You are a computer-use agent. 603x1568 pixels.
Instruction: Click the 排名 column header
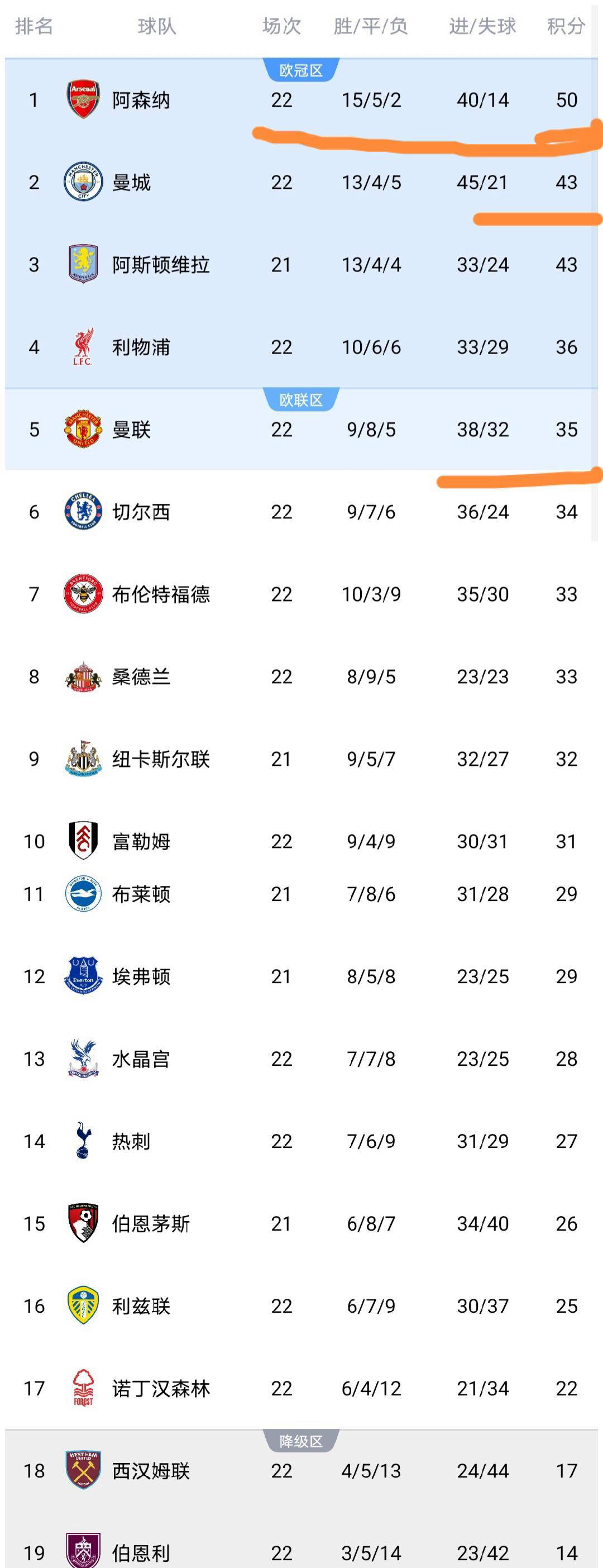point(34,26)
